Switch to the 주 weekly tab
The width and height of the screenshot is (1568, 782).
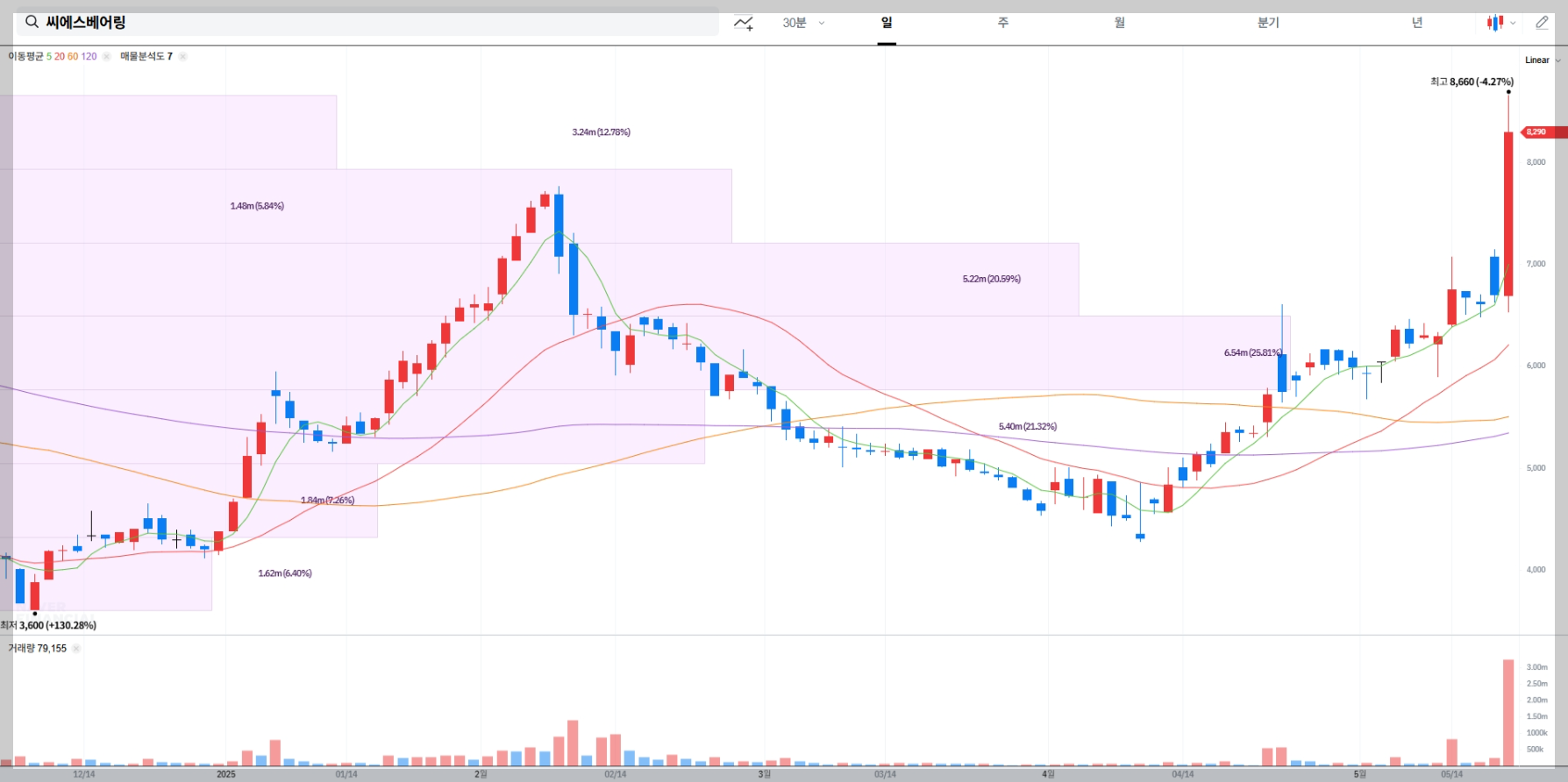point(1003,23)
